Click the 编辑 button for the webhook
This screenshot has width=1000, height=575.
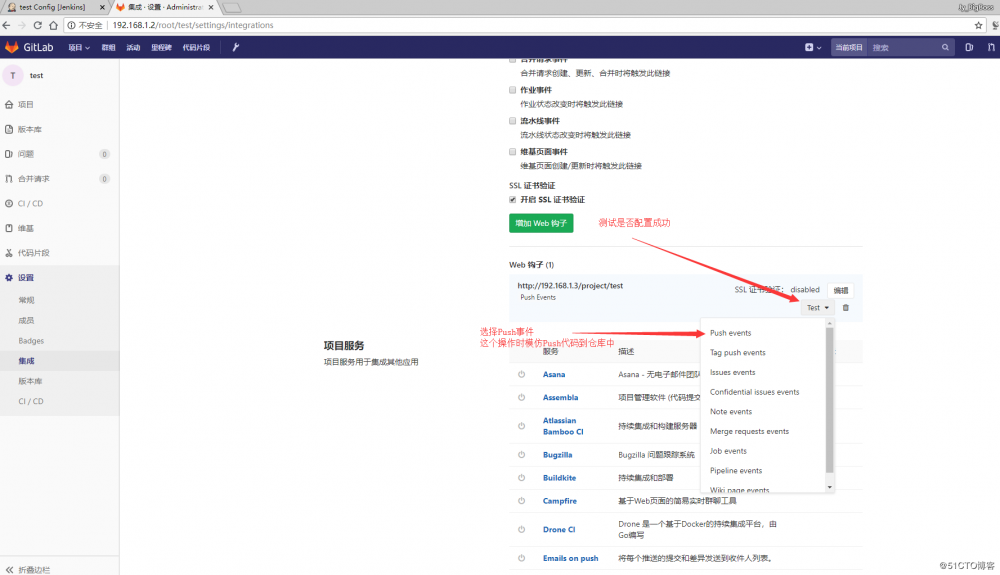tap(841, 290)
